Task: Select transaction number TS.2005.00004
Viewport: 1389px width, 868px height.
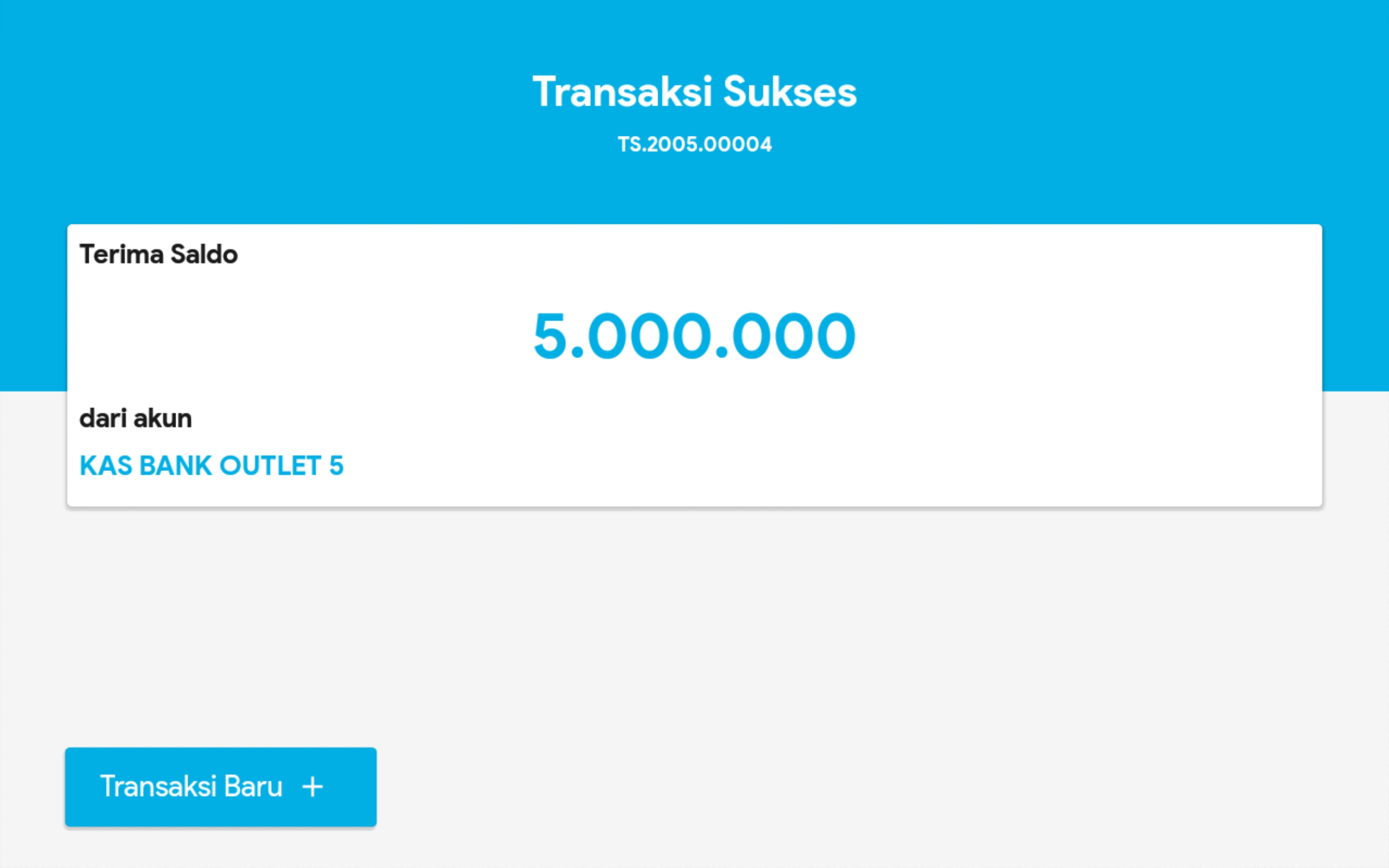Action: [x=694, y=144]
